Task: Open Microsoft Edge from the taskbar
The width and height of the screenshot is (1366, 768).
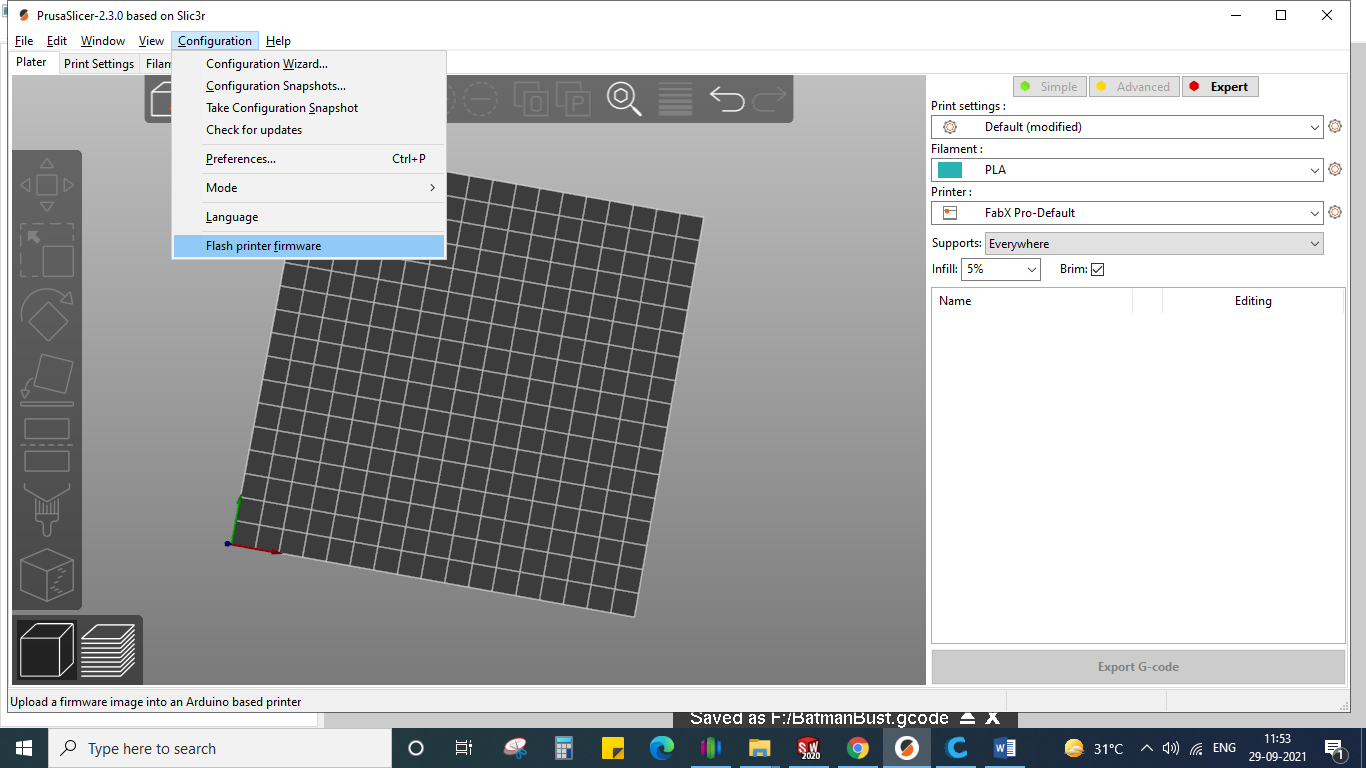Action: point(662,748)
